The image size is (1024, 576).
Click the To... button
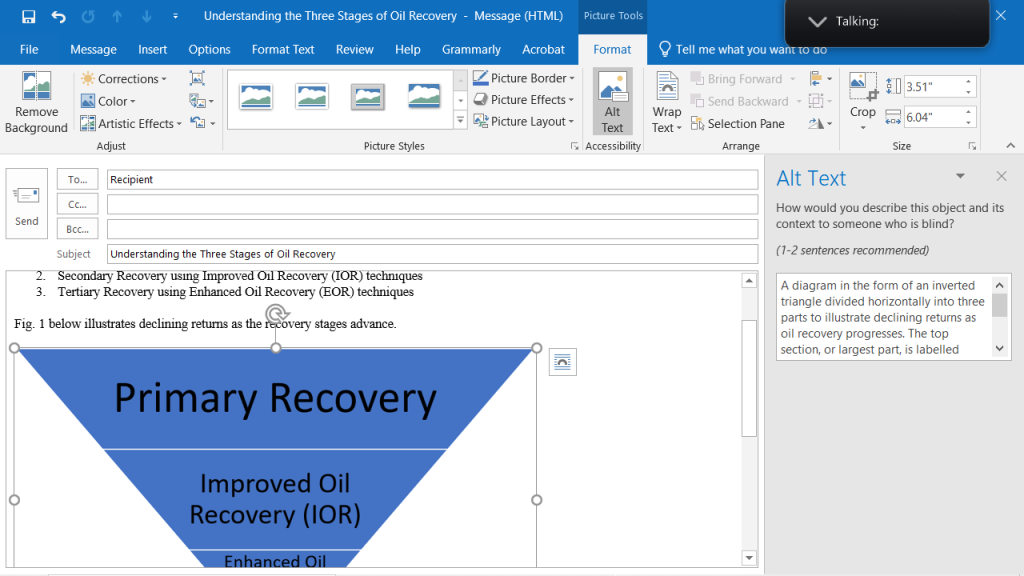pyautogui.click(x=77, y=179)
